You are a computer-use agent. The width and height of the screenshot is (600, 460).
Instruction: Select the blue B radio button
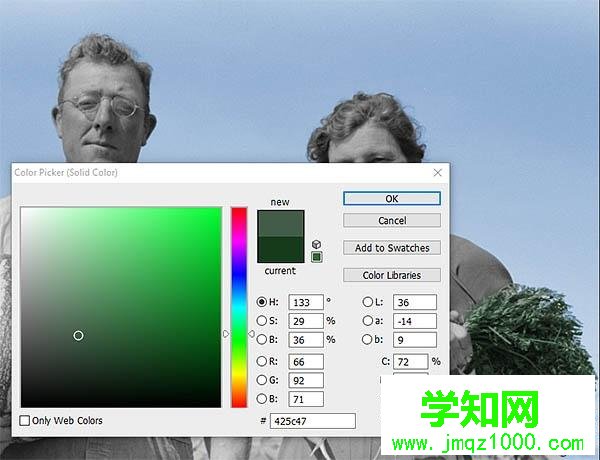pos(262,399)
